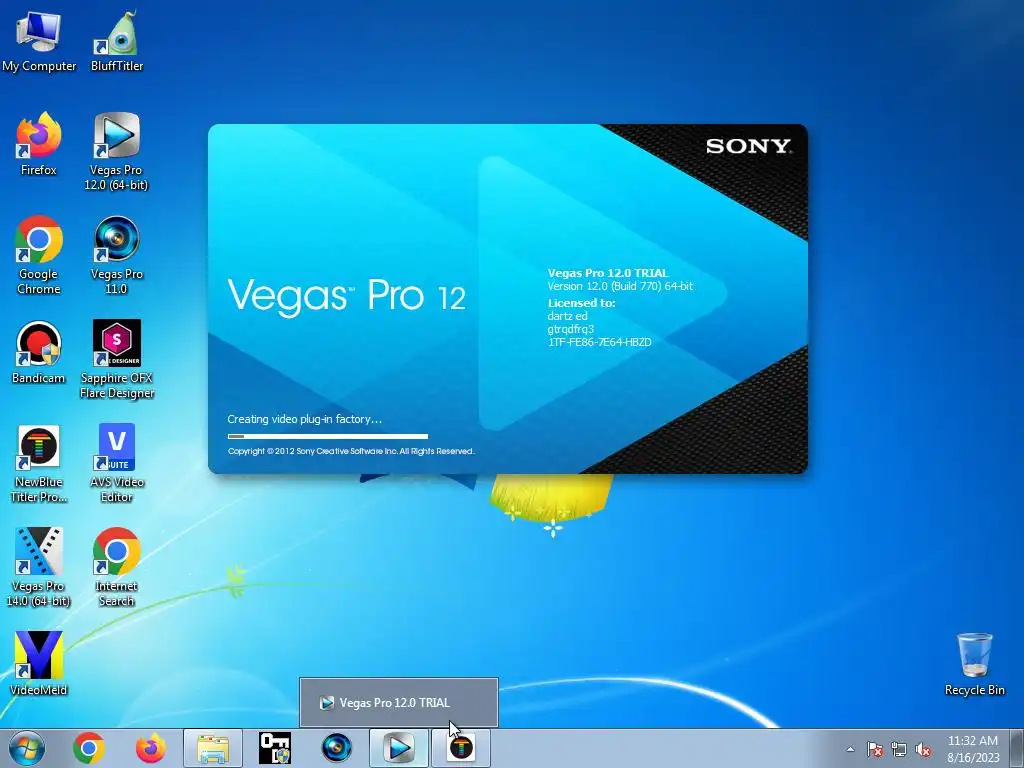Image resolution: width=1024 pixels, height=768 pixels.
Task: Click serial text 1TF-FE86-7E64-HBZD
Action: click(x=600, y=342)
